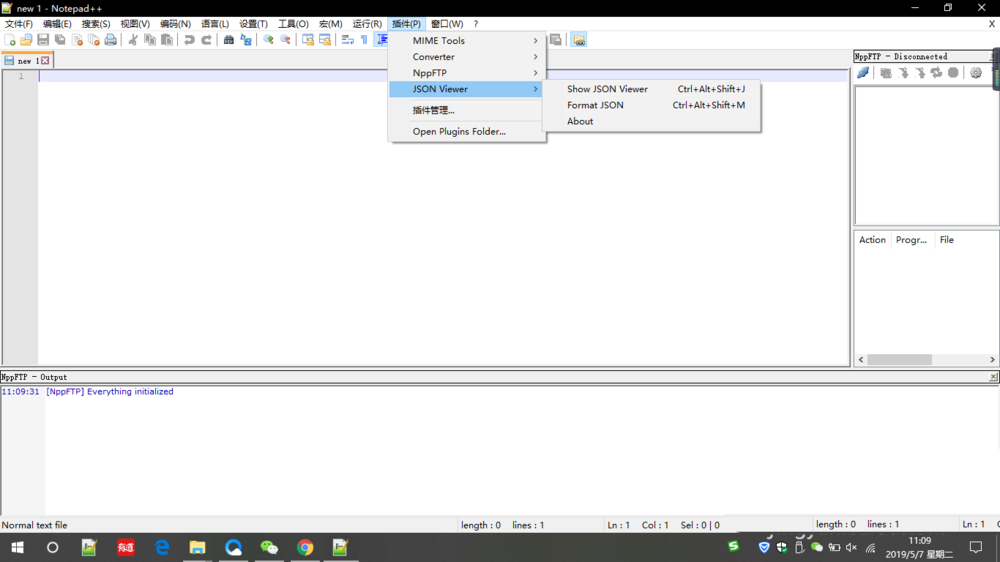Open File Explorer from the taskbar
Screen dimensions: 1000x562
(197, 547)
